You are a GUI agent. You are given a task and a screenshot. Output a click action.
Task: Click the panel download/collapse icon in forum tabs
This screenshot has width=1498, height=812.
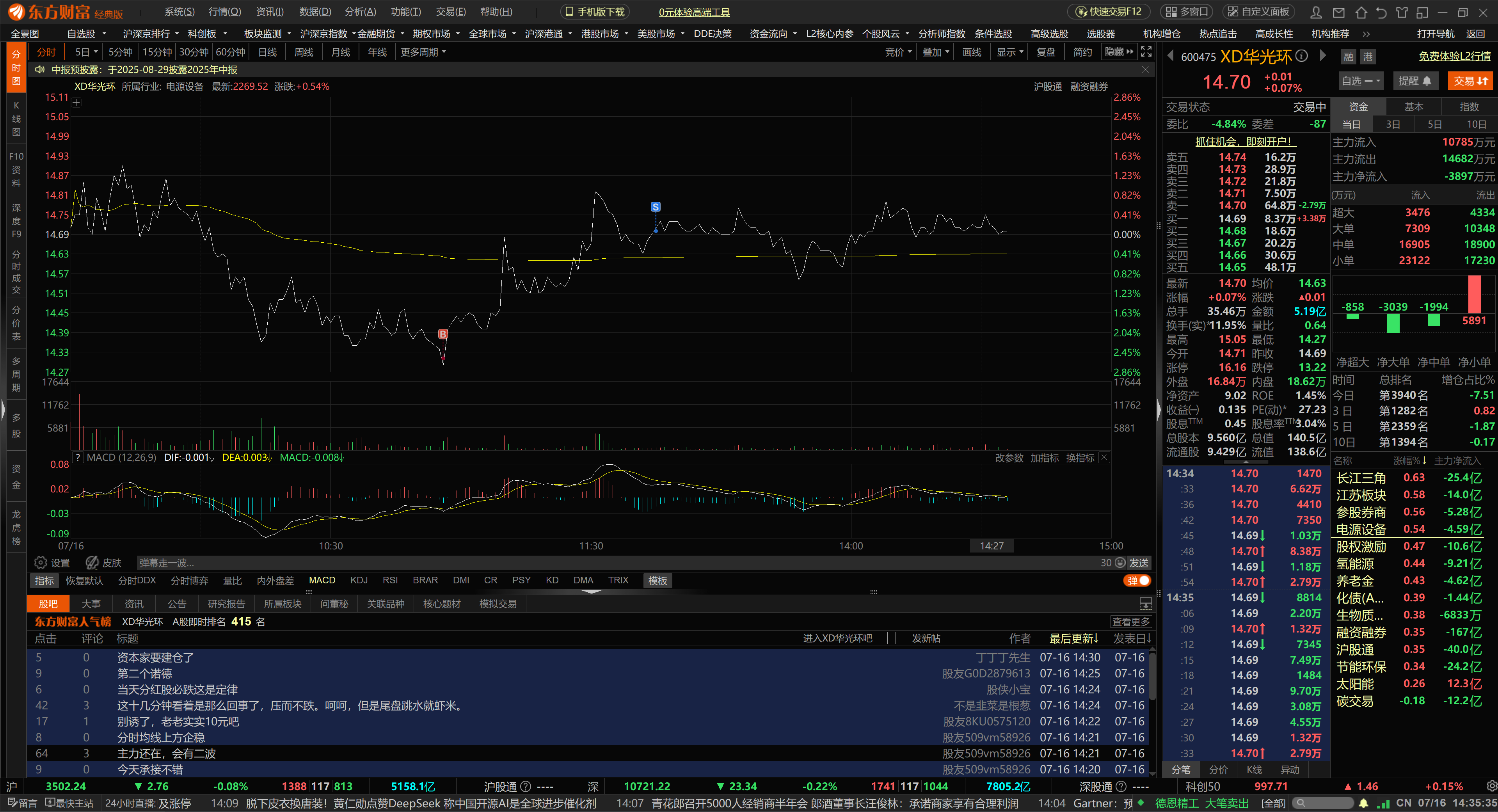click(x=1145, y=604)
